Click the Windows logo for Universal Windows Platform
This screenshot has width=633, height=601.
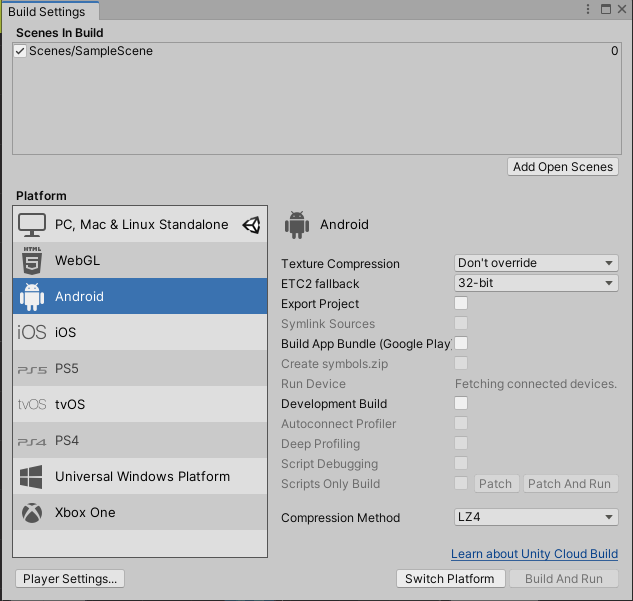coord(31,477)
